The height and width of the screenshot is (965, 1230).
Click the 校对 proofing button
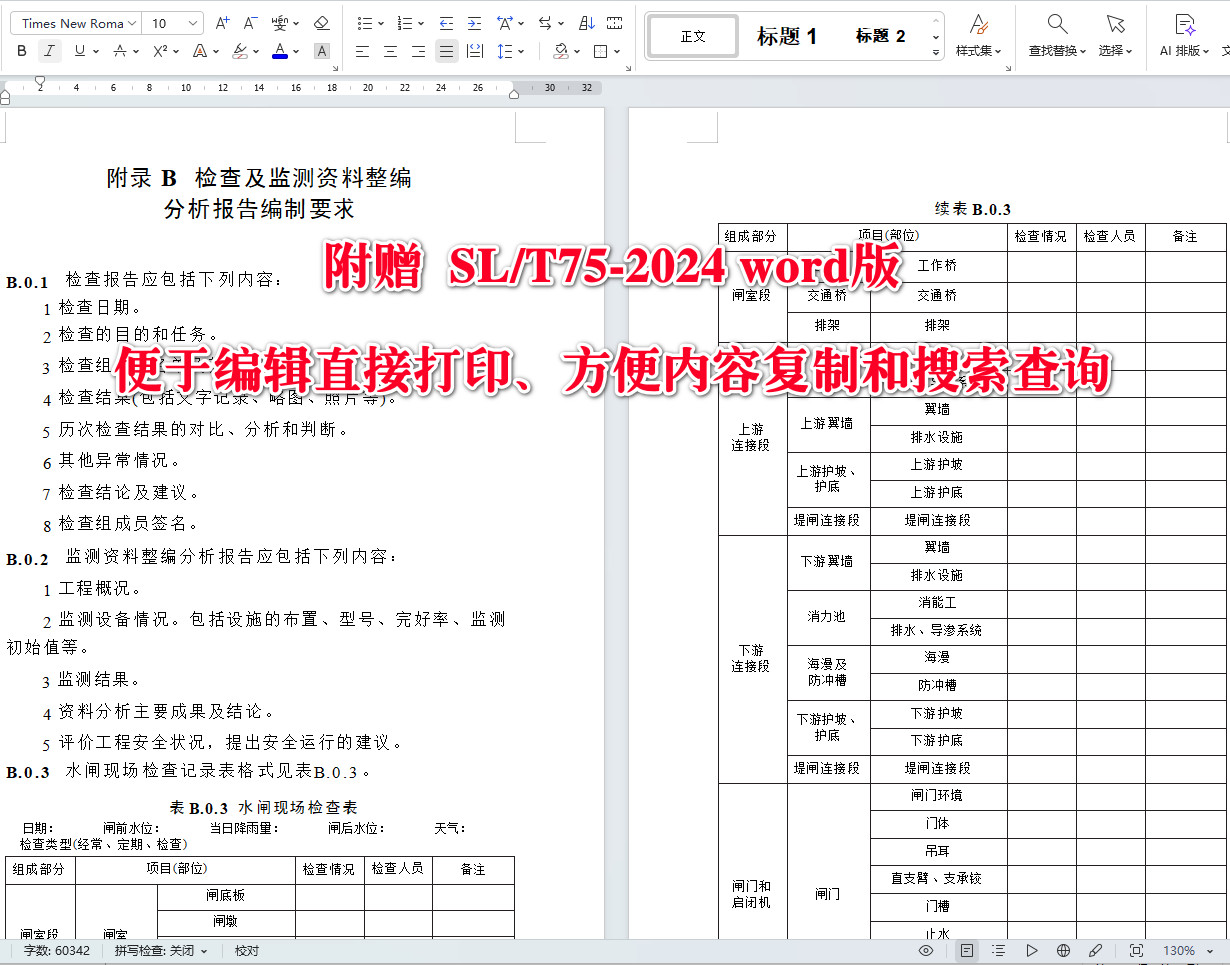click(246, 951)
